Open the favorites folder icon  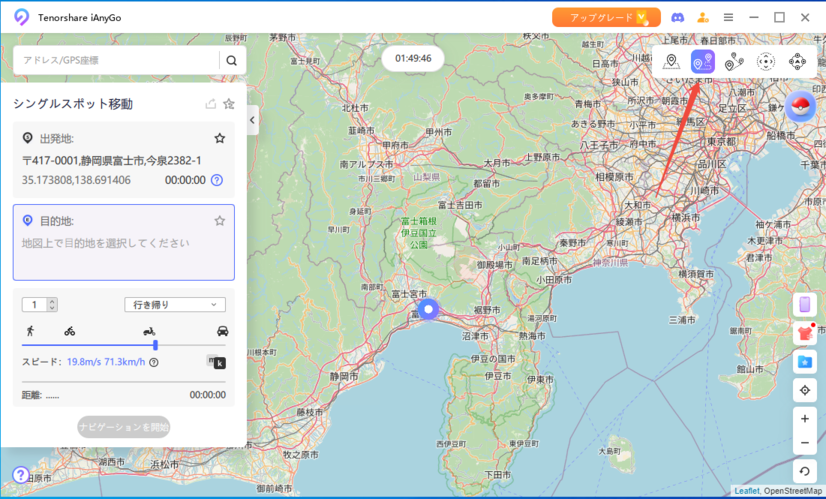pos(806,361)
